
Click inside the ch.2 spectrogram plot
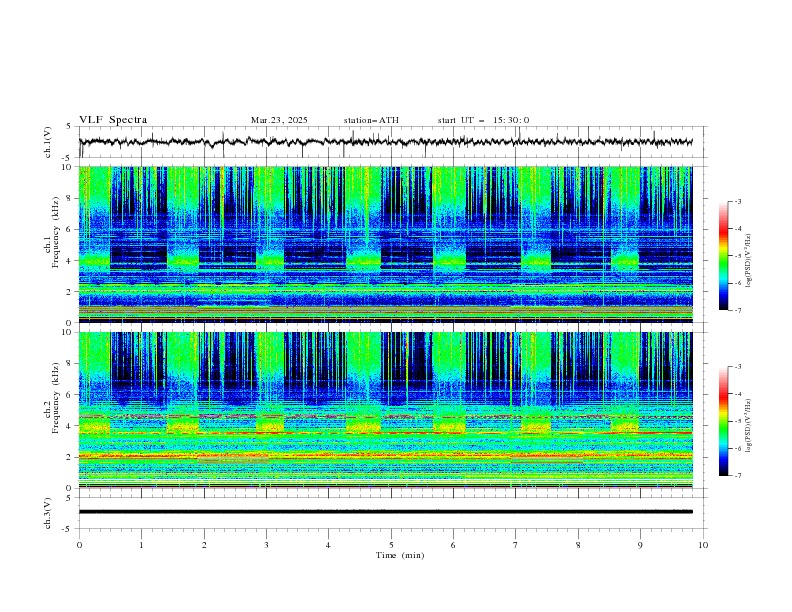pyautogui.click(x=385, y=410)
